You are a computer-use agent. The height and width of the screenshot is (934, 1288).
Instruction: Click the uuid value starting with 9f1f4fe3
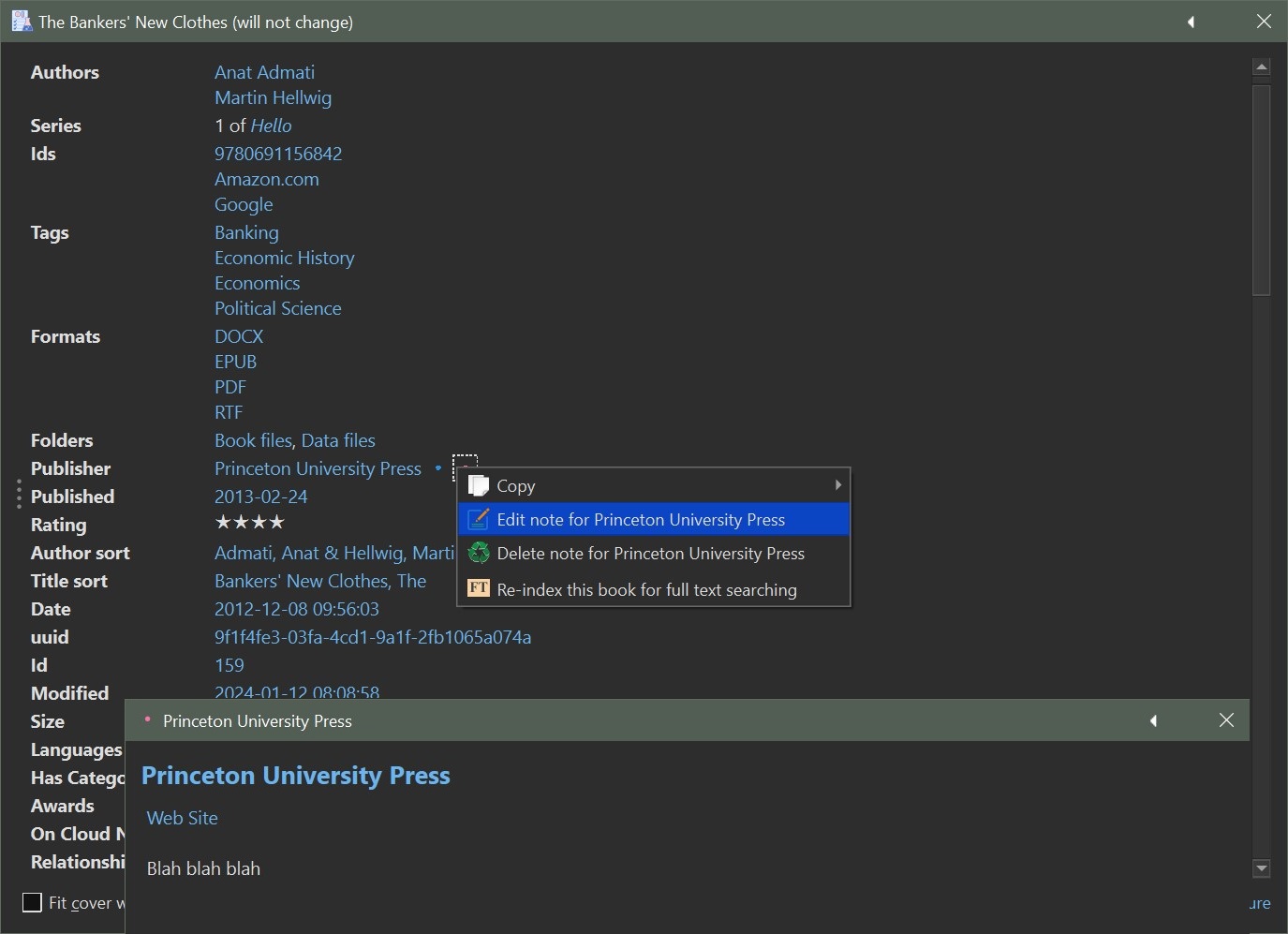pyautogui.click(x=373, y=637)
